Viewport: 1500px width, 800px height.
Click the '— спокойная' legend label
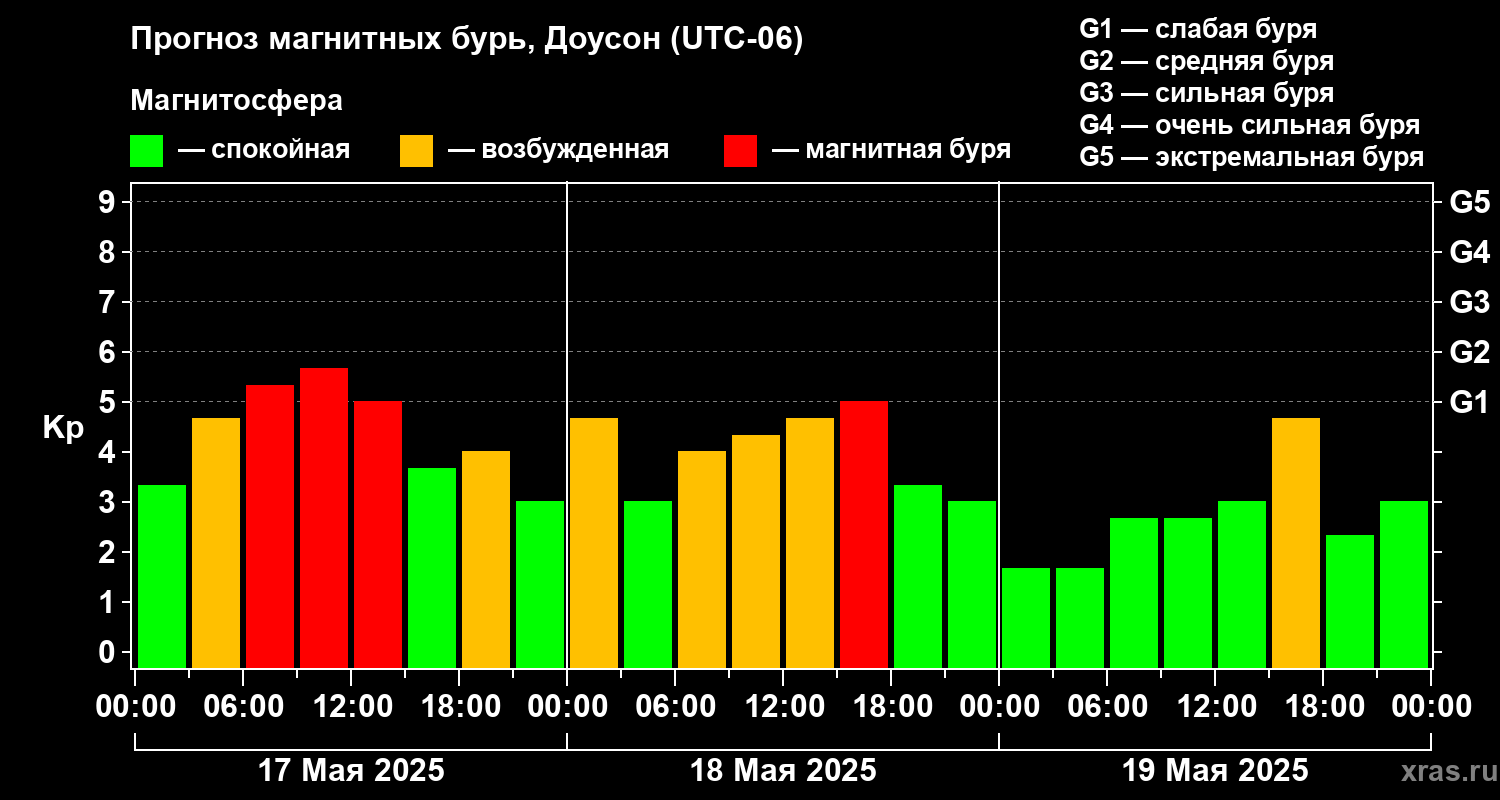tap(264, 150)
